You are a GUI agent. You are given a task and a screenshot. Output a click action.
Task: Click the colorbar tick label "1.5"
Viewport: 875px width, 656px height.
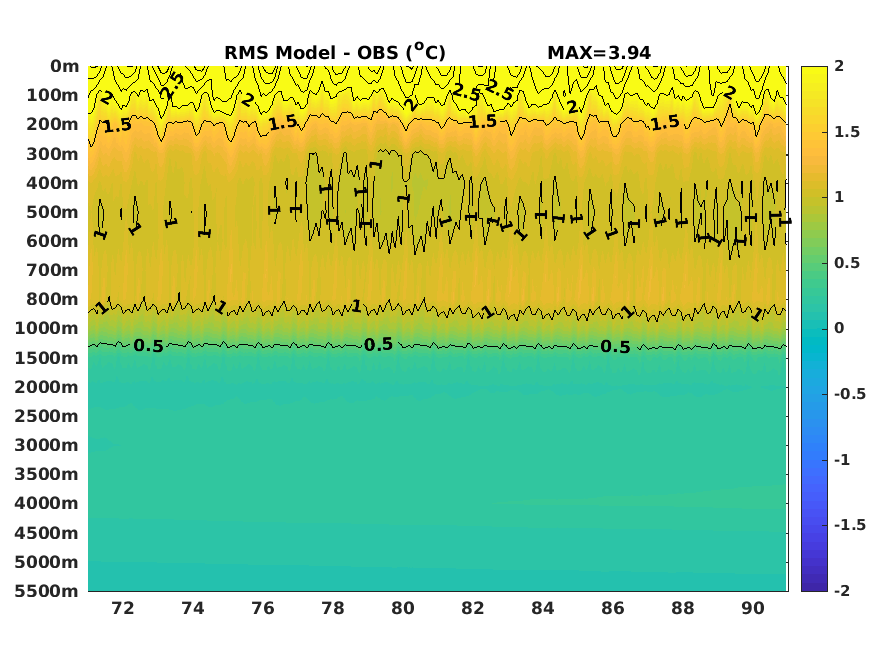coord(847,132)
